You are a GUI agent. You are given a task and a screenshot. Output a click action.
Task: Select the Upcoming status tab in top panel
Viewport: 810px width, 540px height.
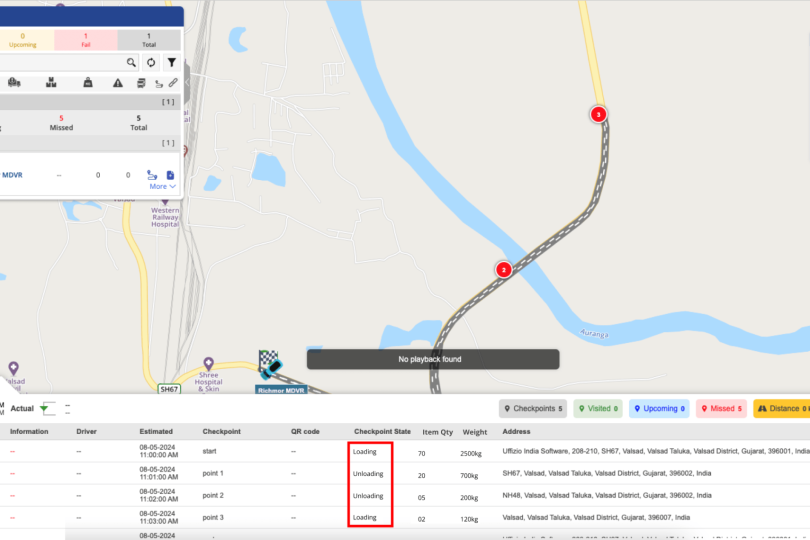22,40
